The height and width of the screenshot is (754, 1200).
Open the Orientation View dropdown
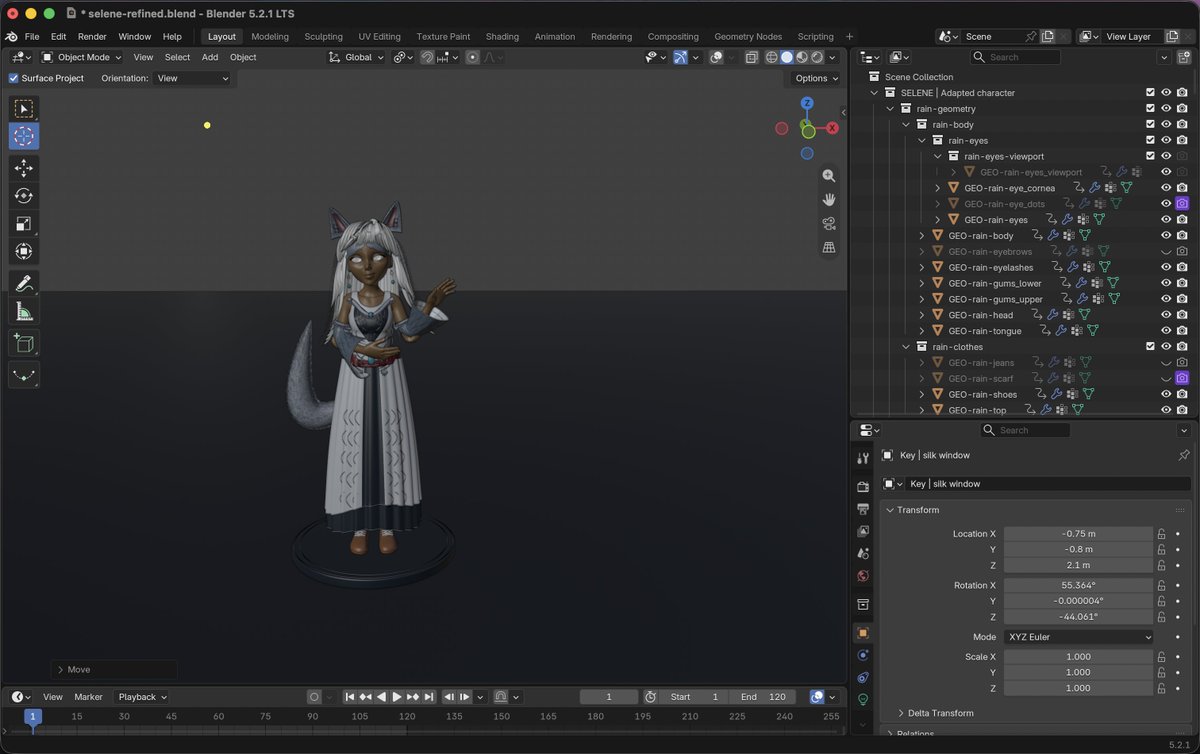192,78
